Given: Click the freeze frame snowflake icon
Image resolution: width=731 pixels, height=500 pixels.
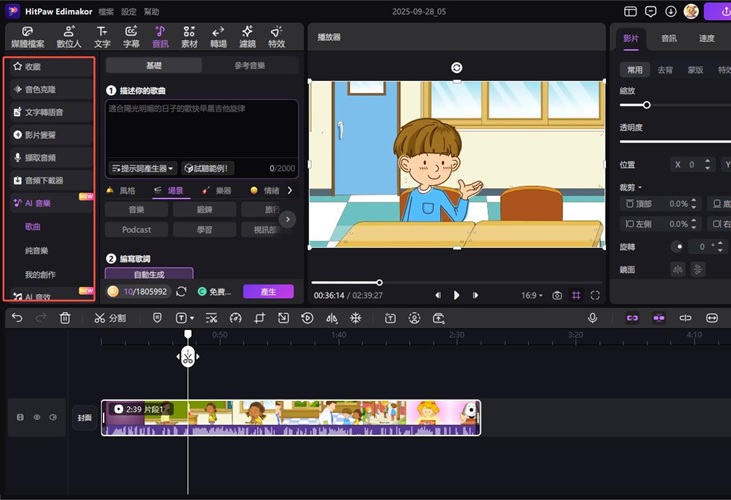Looking at the screenshot, I should pos(354,318).
